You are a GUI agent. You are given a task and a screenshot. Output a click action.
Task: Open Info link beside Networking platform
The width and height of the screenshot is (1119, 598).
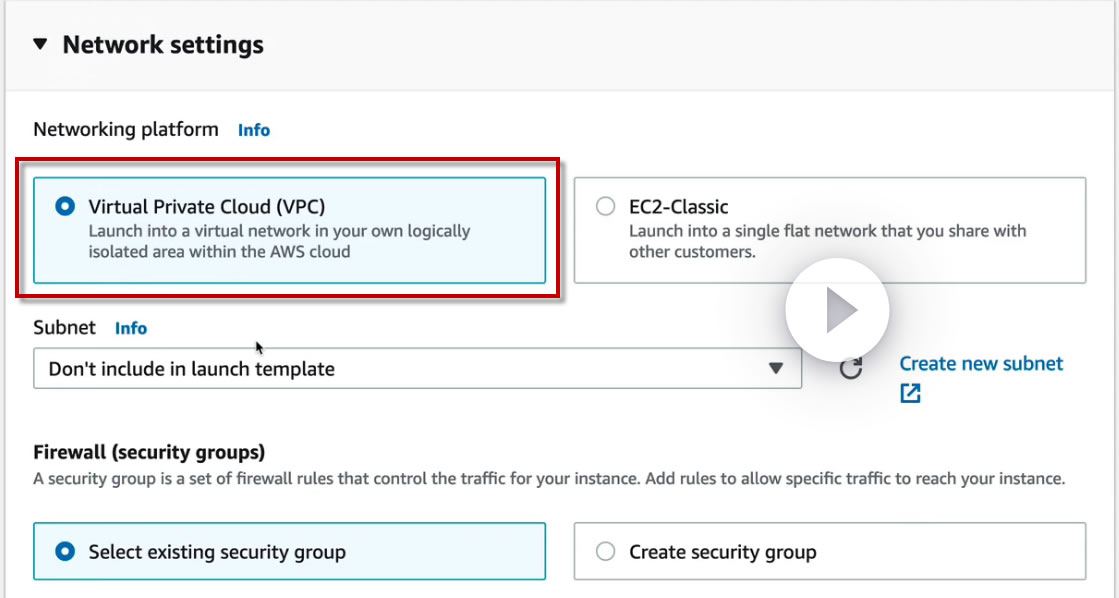253,130
